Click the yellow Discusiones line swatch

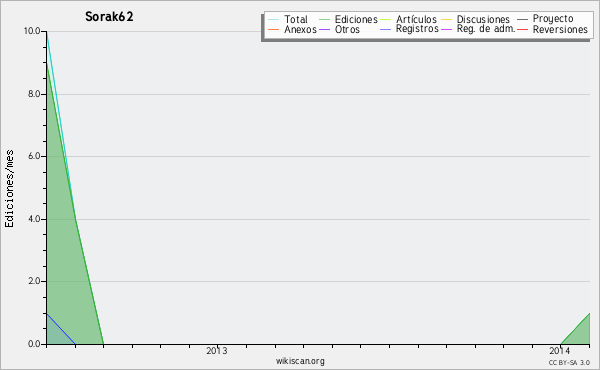click(x=447, y=19)
